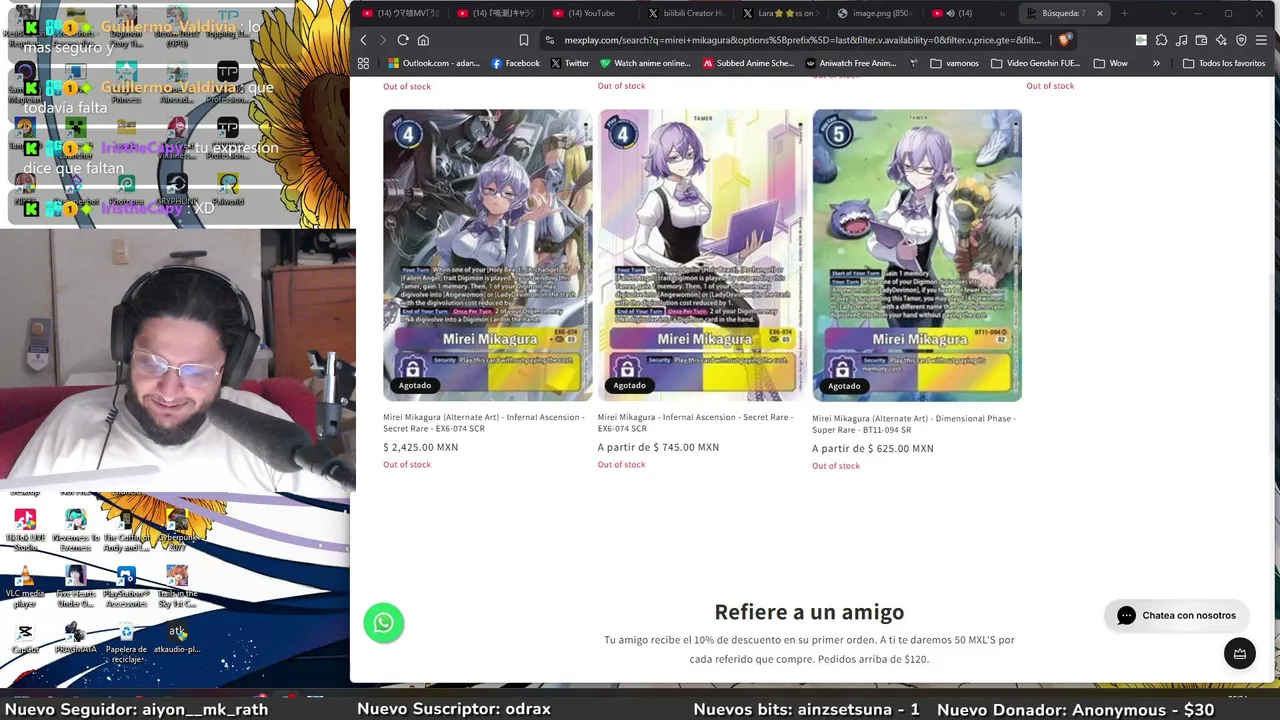Open TikTok LIVE Studio desktop shortcut
The image size is (1280, 720).
[25, 530]
